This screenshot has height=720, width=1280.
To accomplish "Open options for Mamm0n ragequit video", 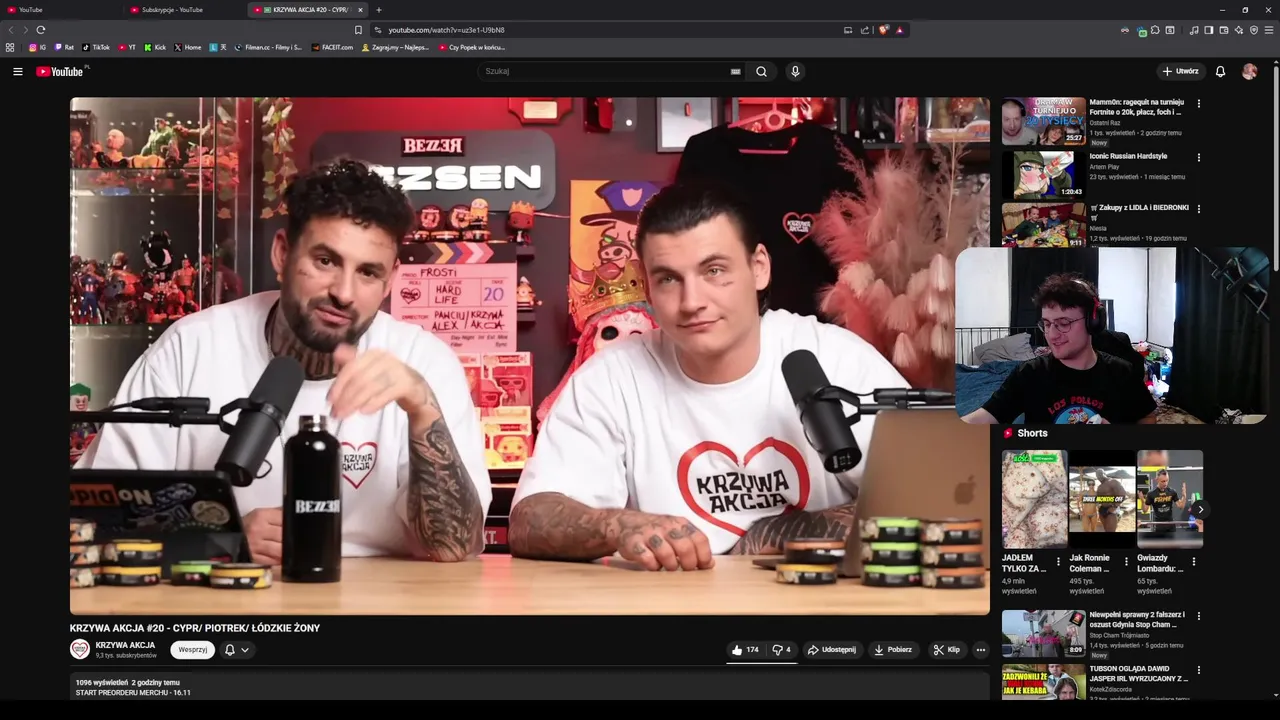I will click(1198, 103).
